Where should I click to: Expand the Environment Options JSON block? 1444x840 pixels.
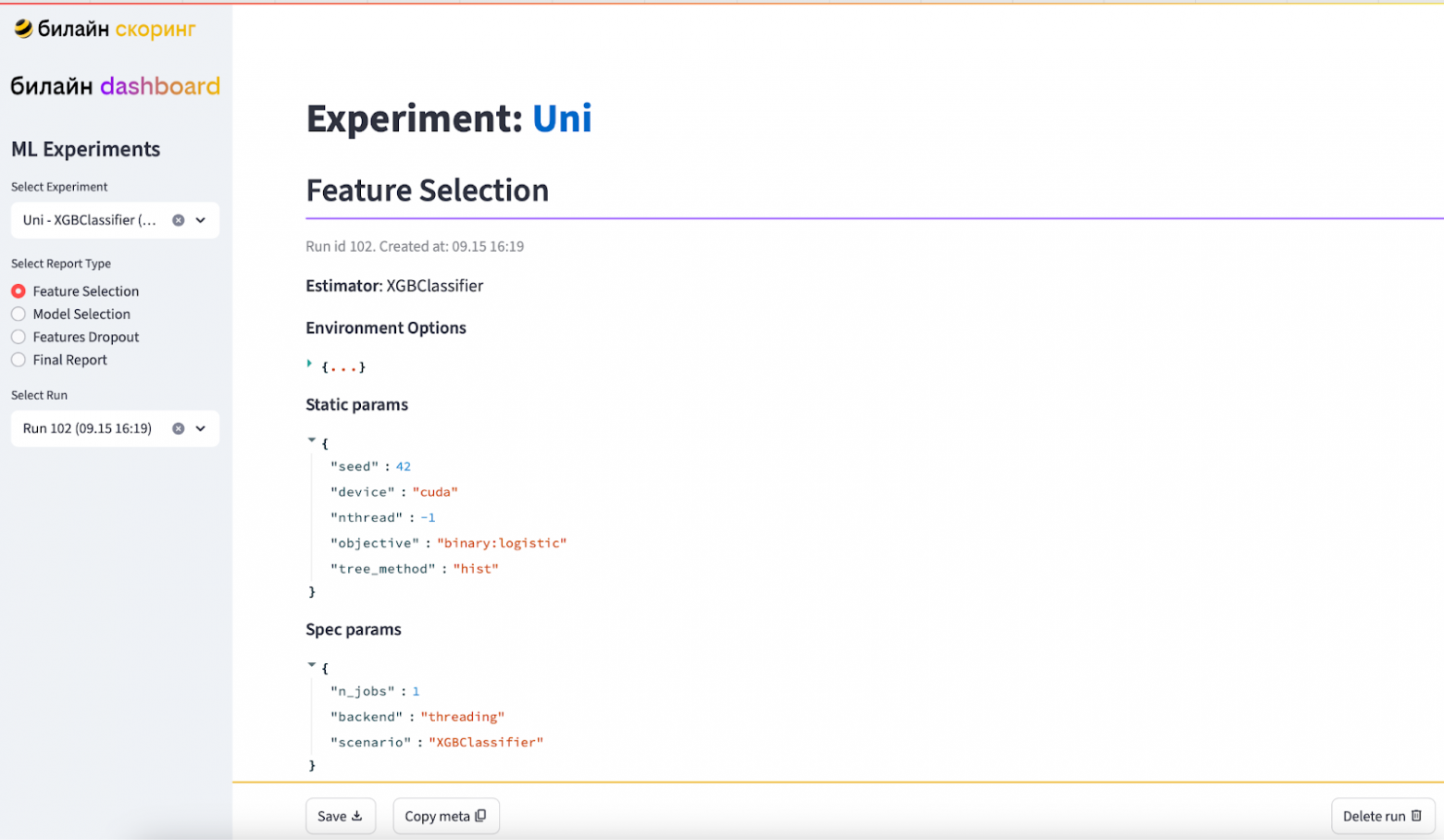coord(310,364)
